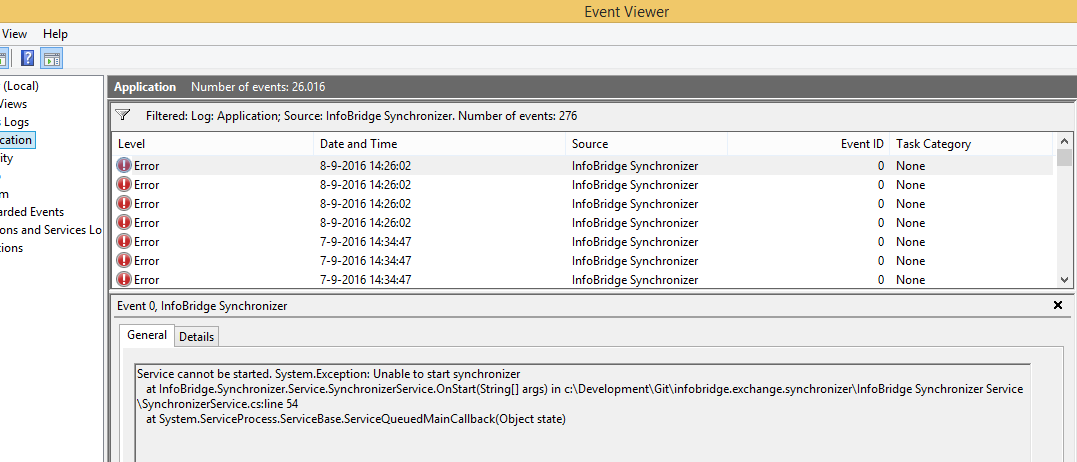Sort by Date and Time column header
Viewport: 1077px width, 462px height.
click(440, 144)
